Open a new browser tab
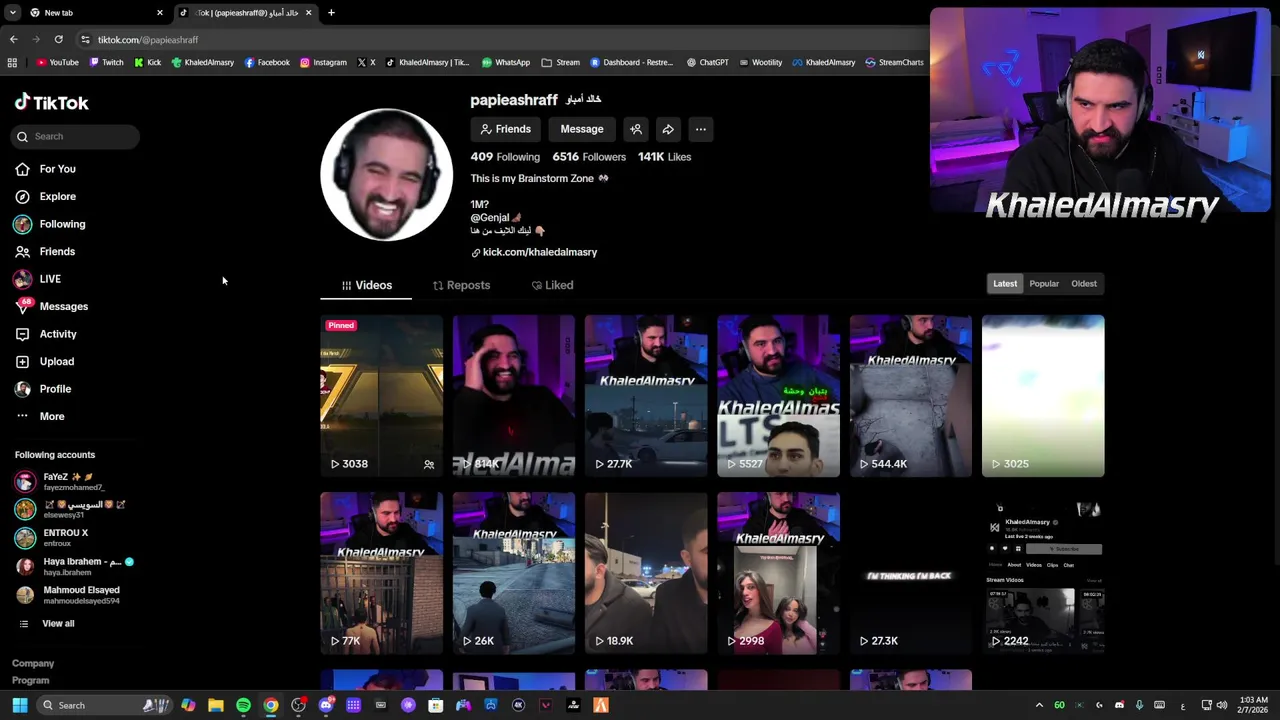Screen dimensions: 1280x720 (x=331, y=13)
